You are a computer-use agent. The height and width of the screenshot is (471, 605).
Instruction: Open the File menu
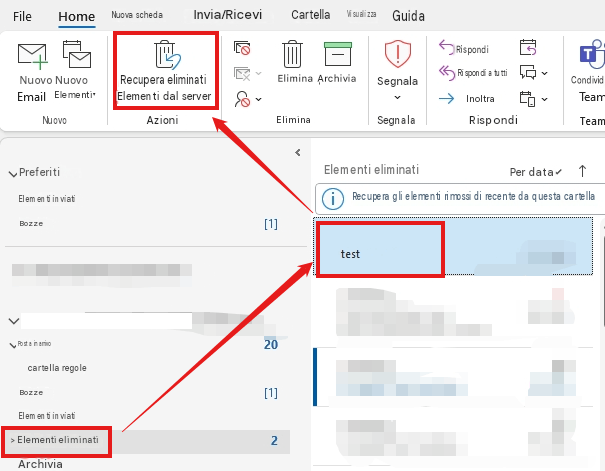[22, 17]
